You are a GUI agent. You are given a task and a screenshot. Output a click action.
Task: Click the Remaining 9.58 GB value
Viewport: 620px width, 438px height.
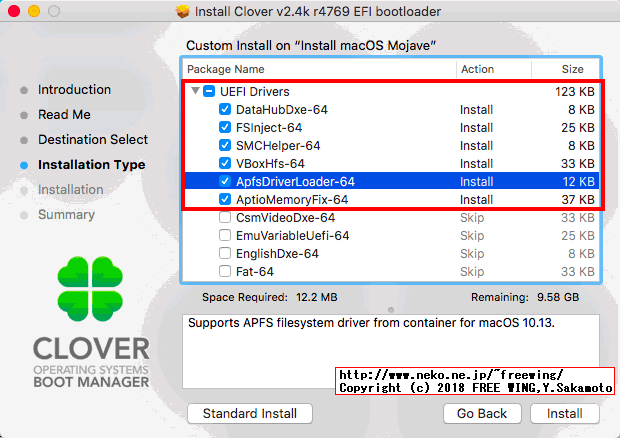click(x=558, y=297)
